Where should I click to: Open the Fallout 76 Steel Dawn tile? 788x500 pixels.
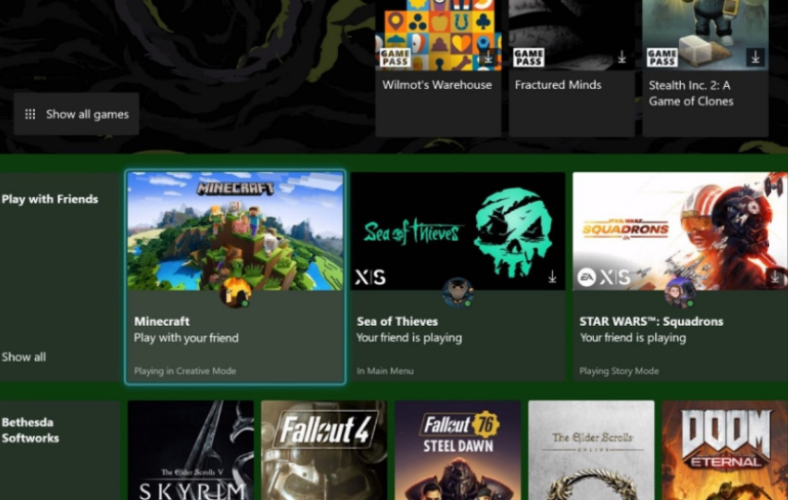[458, 450]
